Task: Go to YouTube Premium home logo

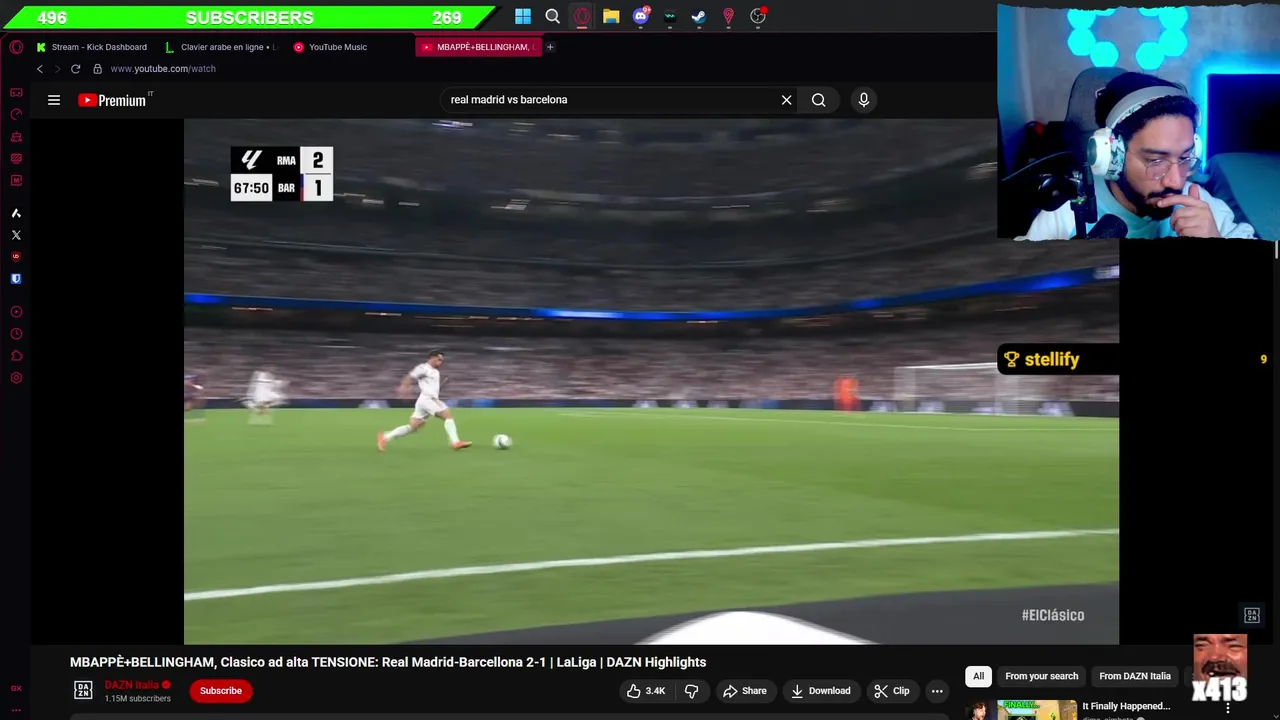Action: coord(113,100)
